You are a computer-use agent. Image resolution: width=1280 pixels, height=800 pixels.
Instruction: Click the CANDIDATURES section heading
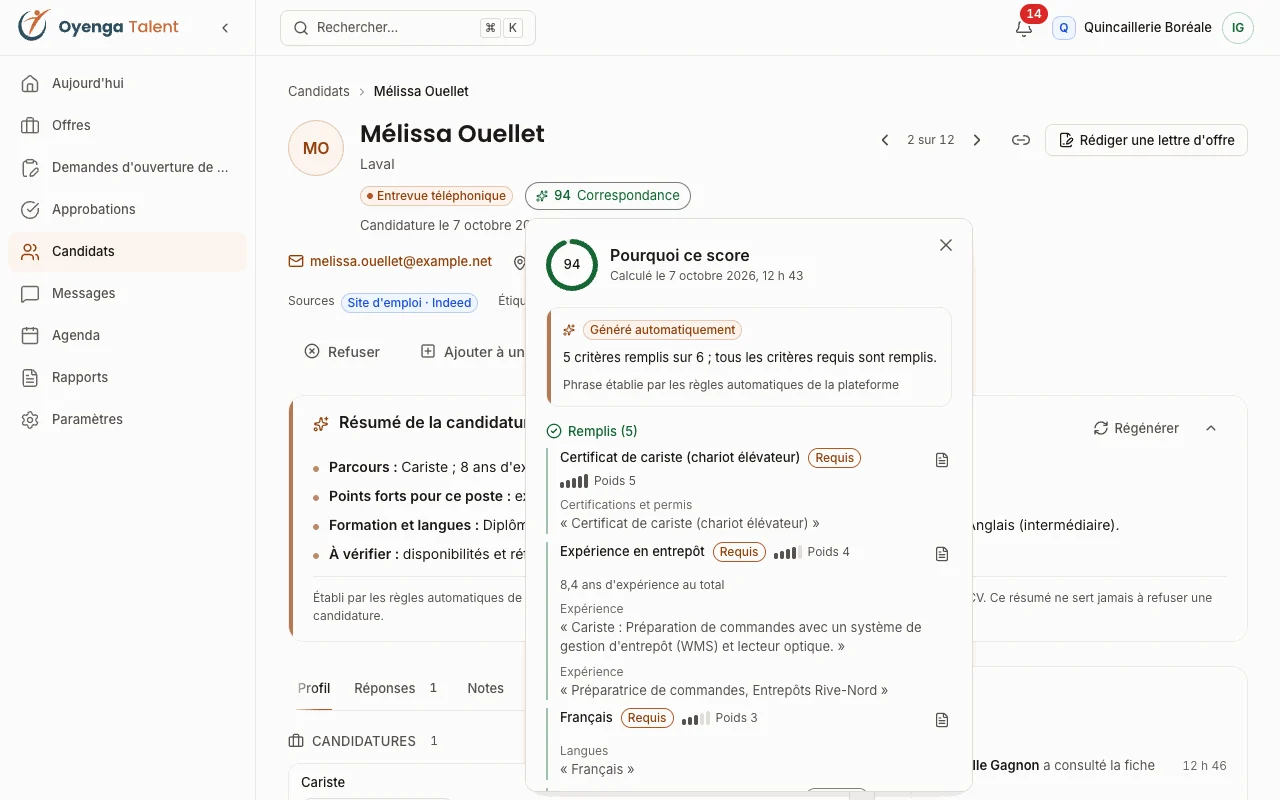[363, 741]
